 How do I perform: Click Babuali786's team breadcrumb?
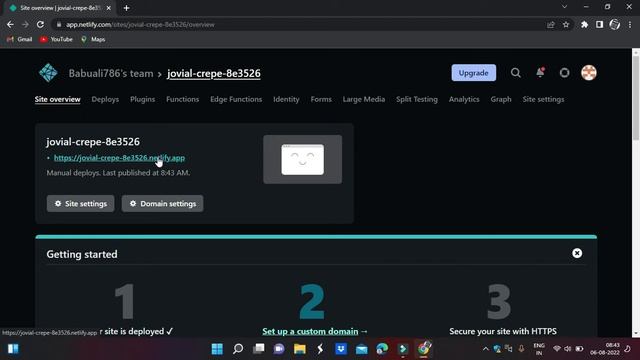(111, 73)
